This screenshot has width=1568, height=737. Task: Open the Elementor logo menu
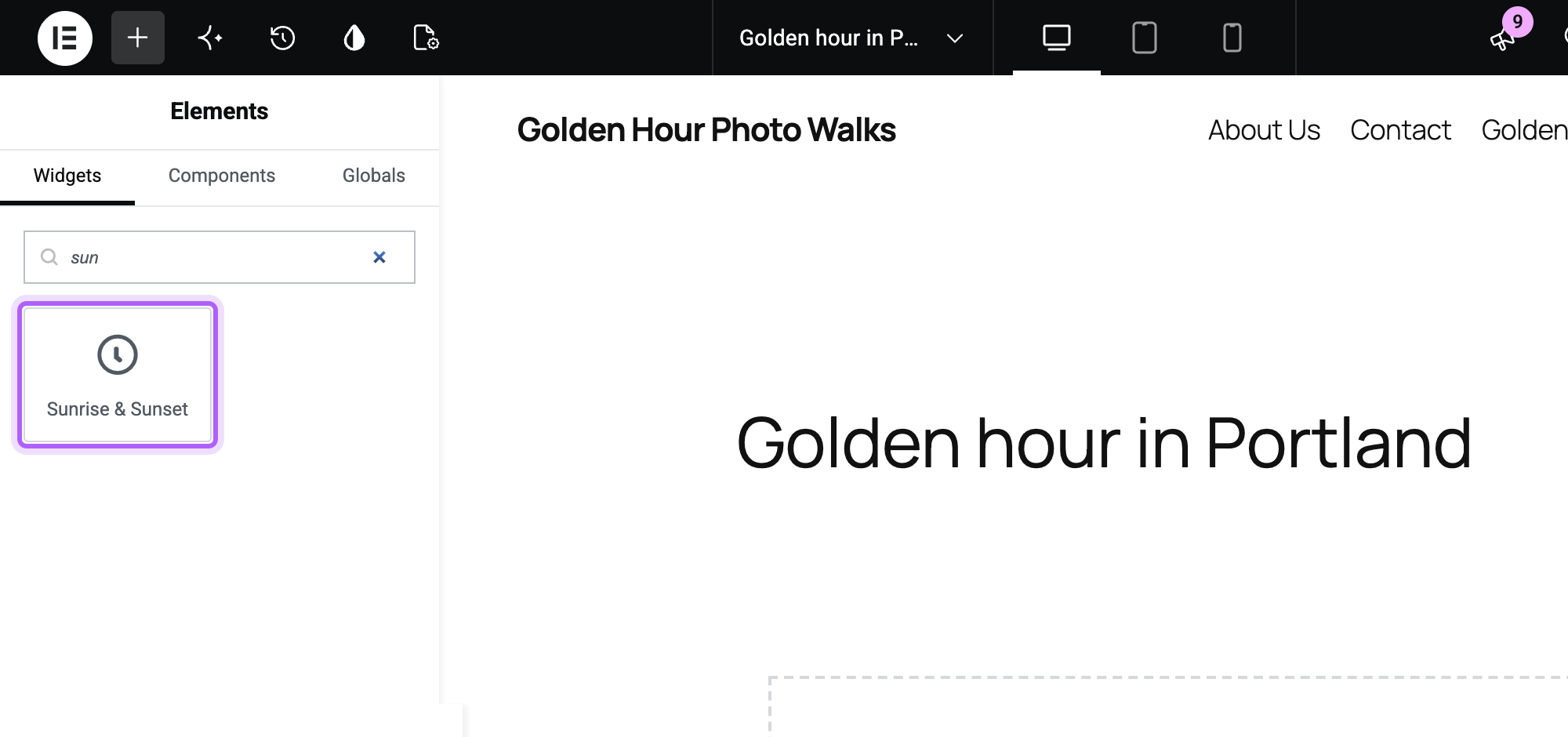tap(65, 38)
